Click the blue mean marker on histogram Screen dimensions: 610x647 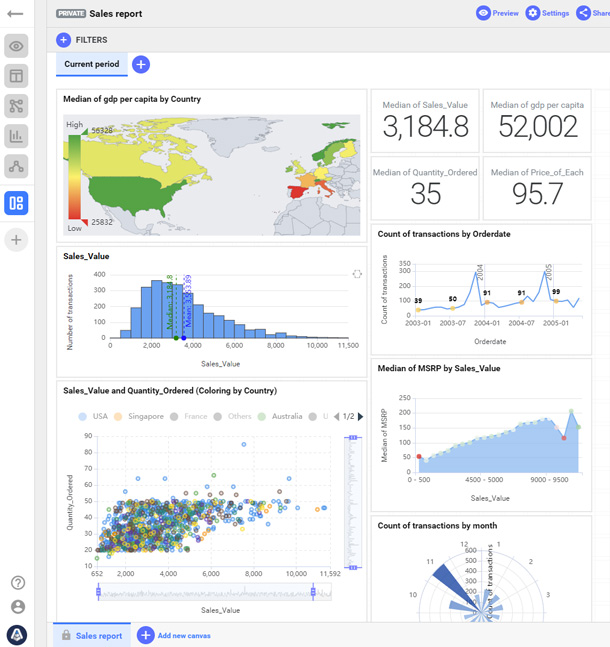click(x=184, y=338)
